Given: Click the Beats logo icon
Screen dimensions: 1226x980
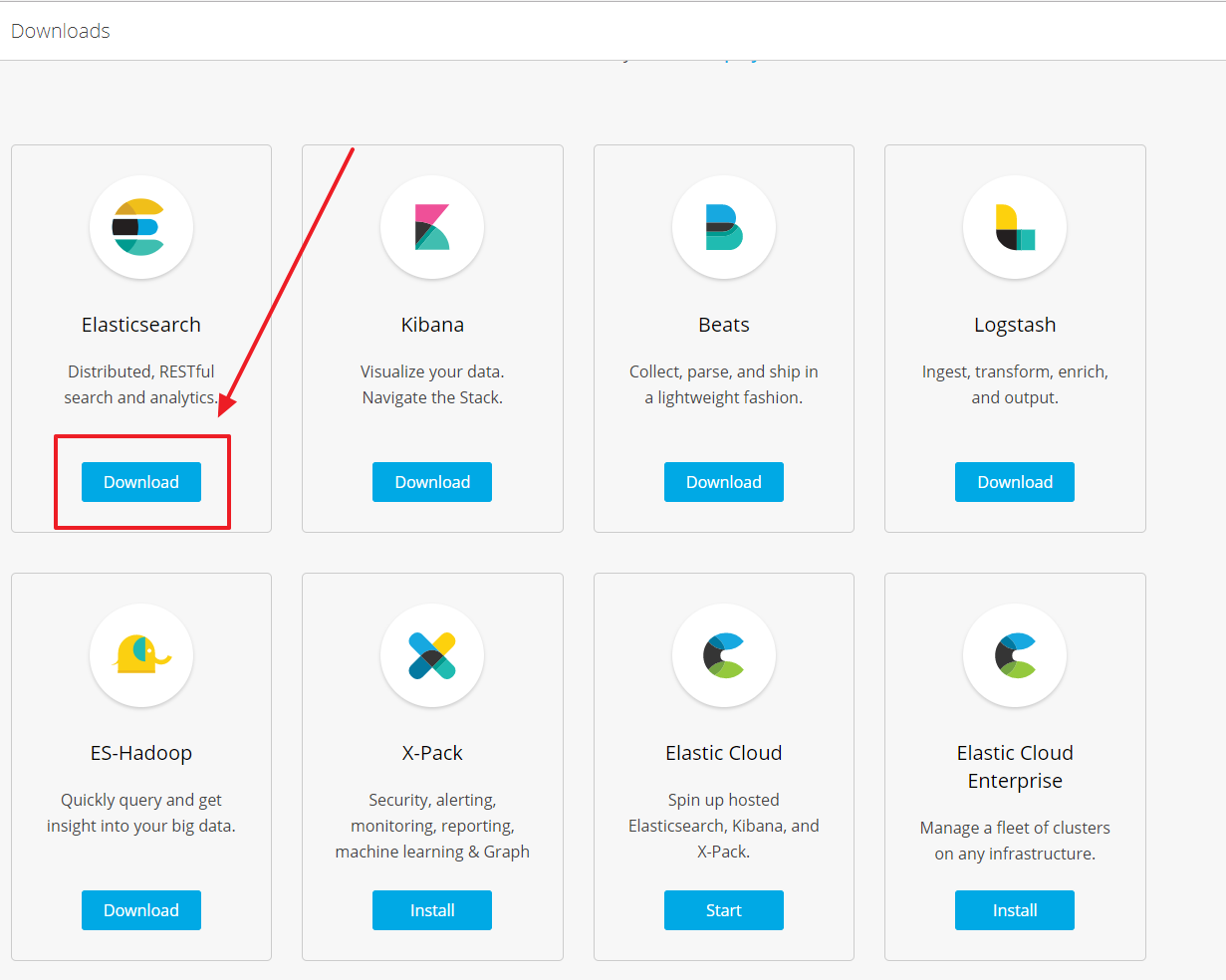Looking at the screenshot, I should coord(724,227).
